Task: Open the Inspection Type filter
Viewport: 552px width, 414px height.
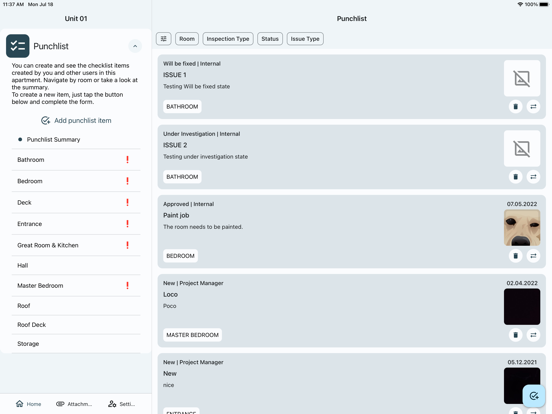Action: pos(228,39)
